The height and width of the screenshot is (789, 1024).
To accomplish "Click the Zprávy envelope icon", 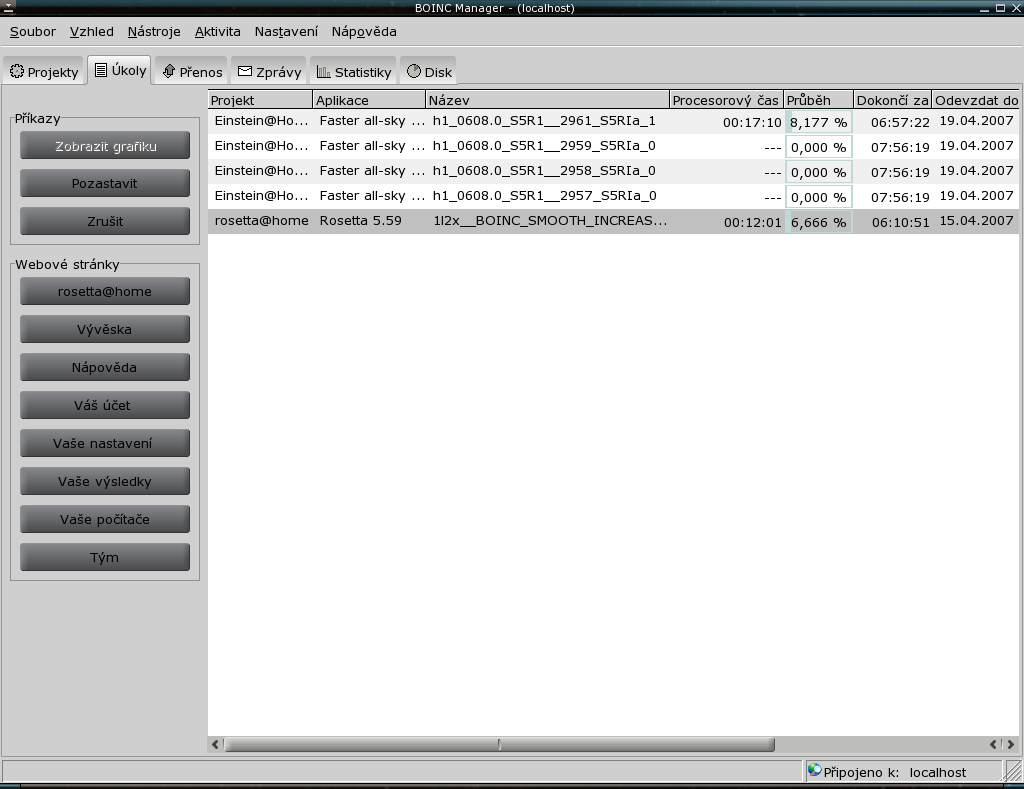I will pos(245,71).
